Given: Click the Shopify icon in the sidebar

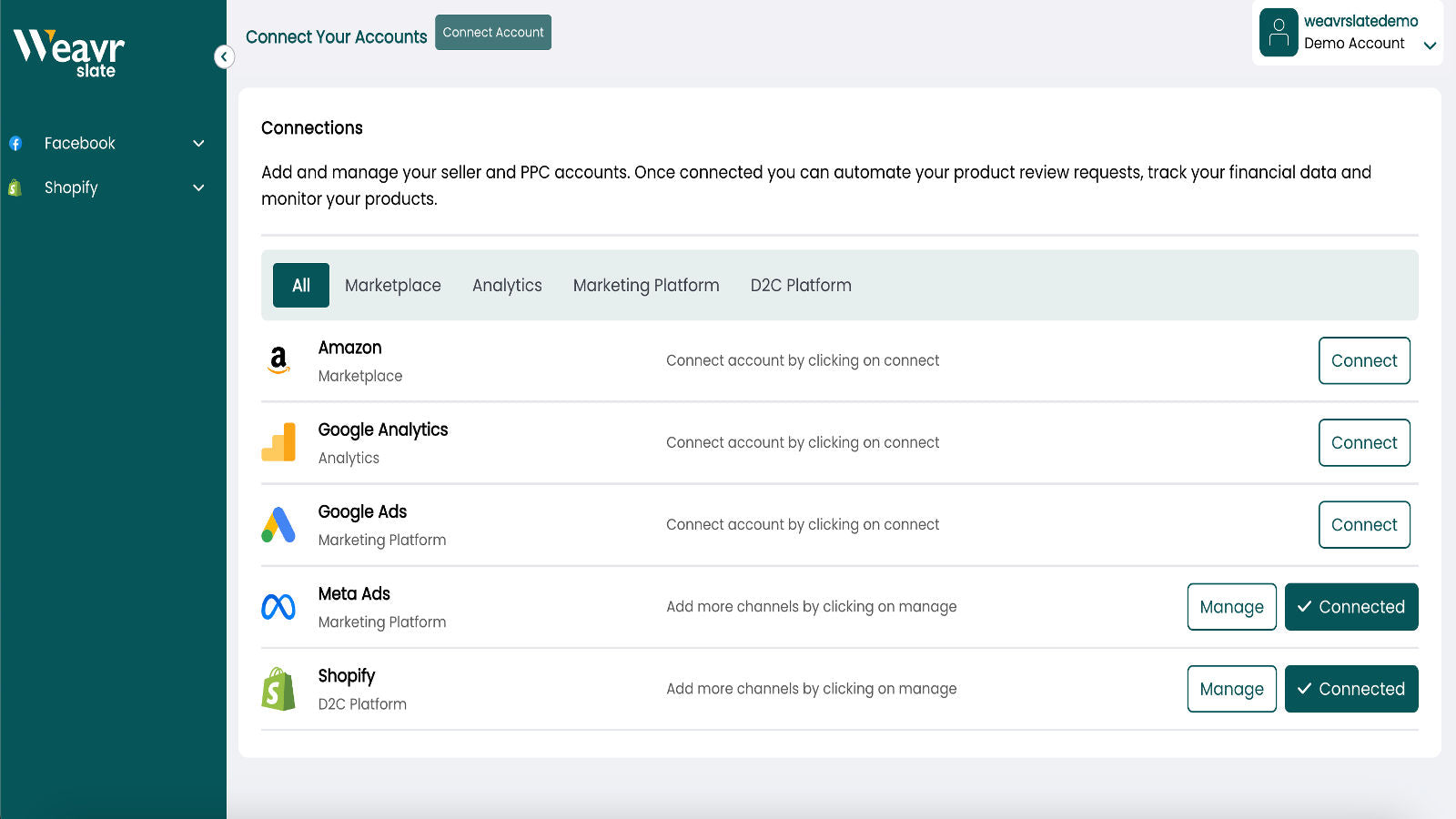Looking at the screenshot, I should pos(15,187).
